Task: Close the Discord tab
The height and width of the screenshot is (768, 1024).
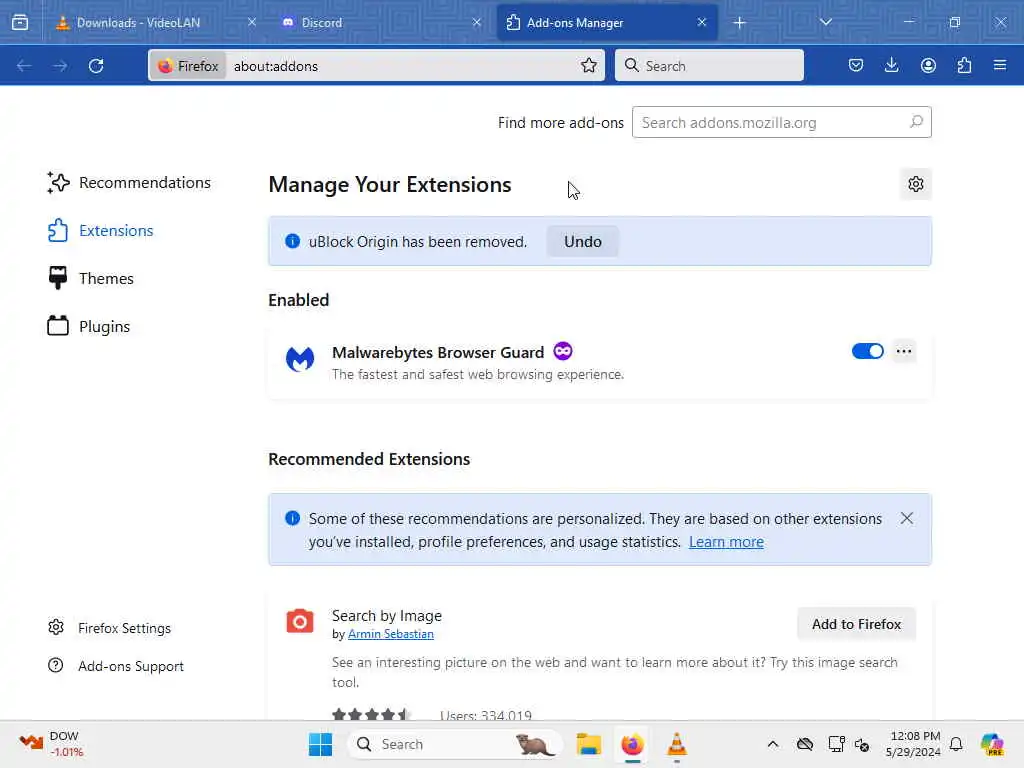Action: click(x=477, y=22)
